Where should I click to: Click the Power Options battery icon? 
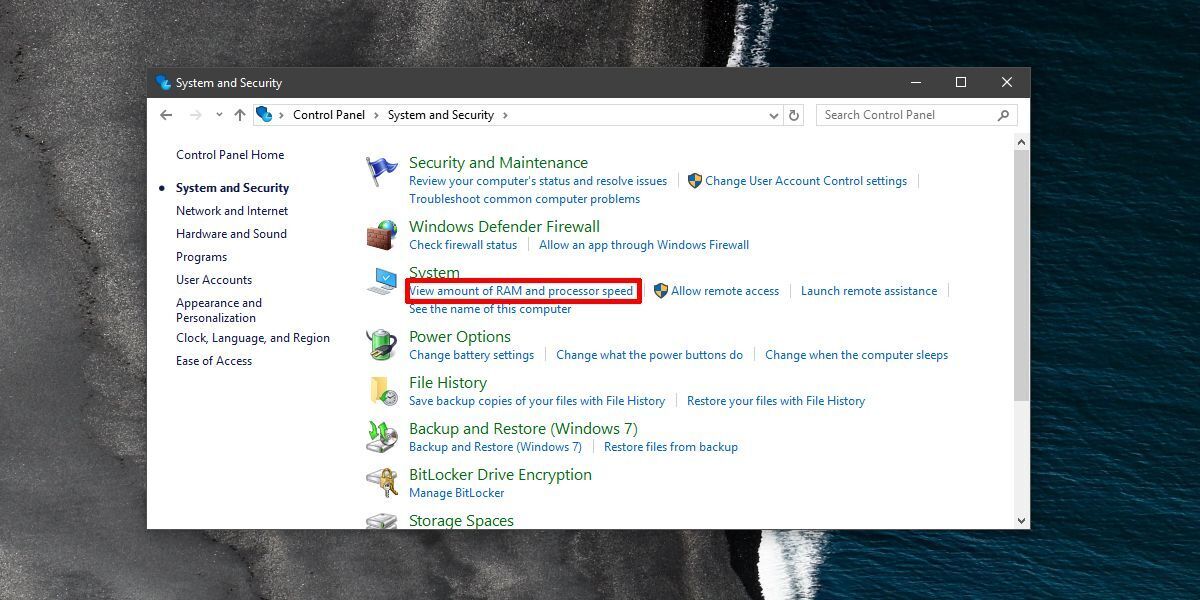[x=383, y=344]
